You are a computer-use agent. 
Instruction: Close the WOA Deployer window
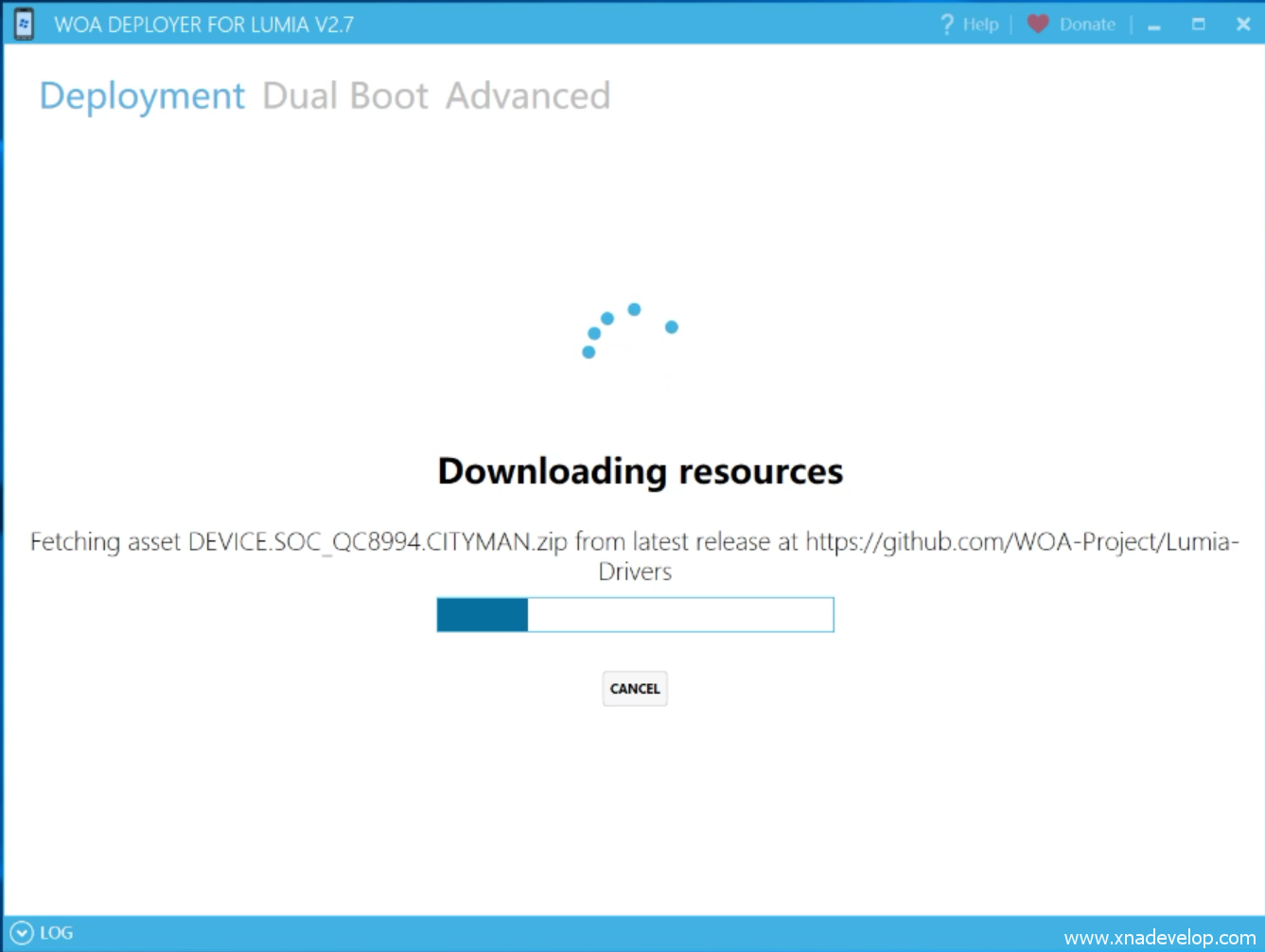tap(1243, 25)
